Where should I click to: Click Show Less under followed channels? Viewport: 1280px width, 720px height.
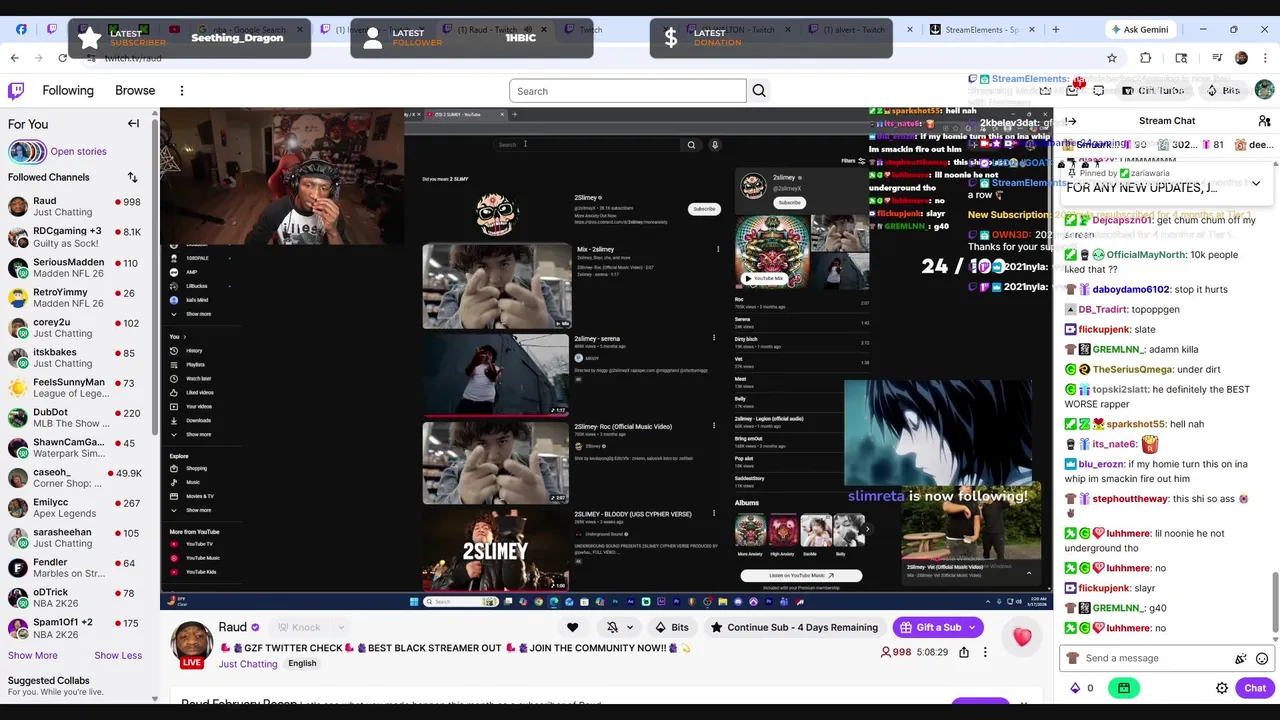[118, 655]
